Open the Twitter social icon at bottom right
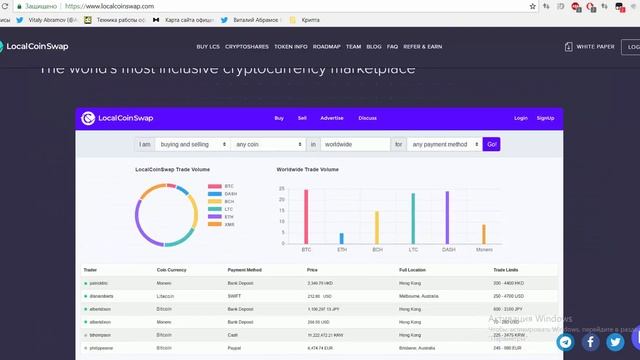This screenshot has width=640, height=360. (x=615, y=342)
